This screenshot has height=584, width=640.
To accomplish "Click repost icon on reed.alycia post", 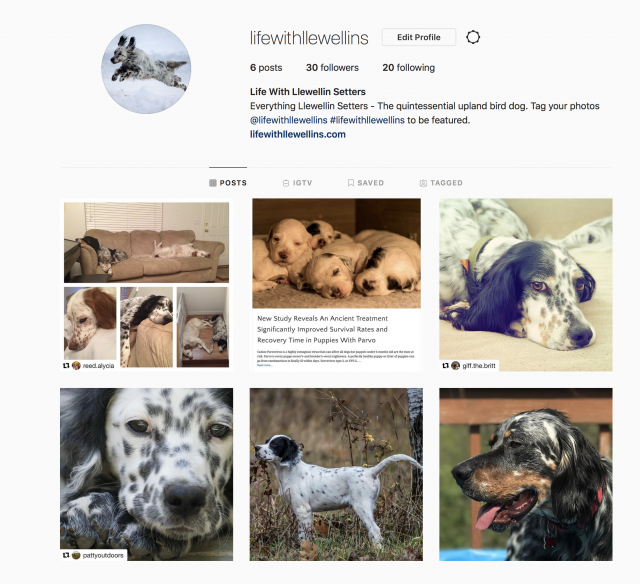I will coord(66,366).
